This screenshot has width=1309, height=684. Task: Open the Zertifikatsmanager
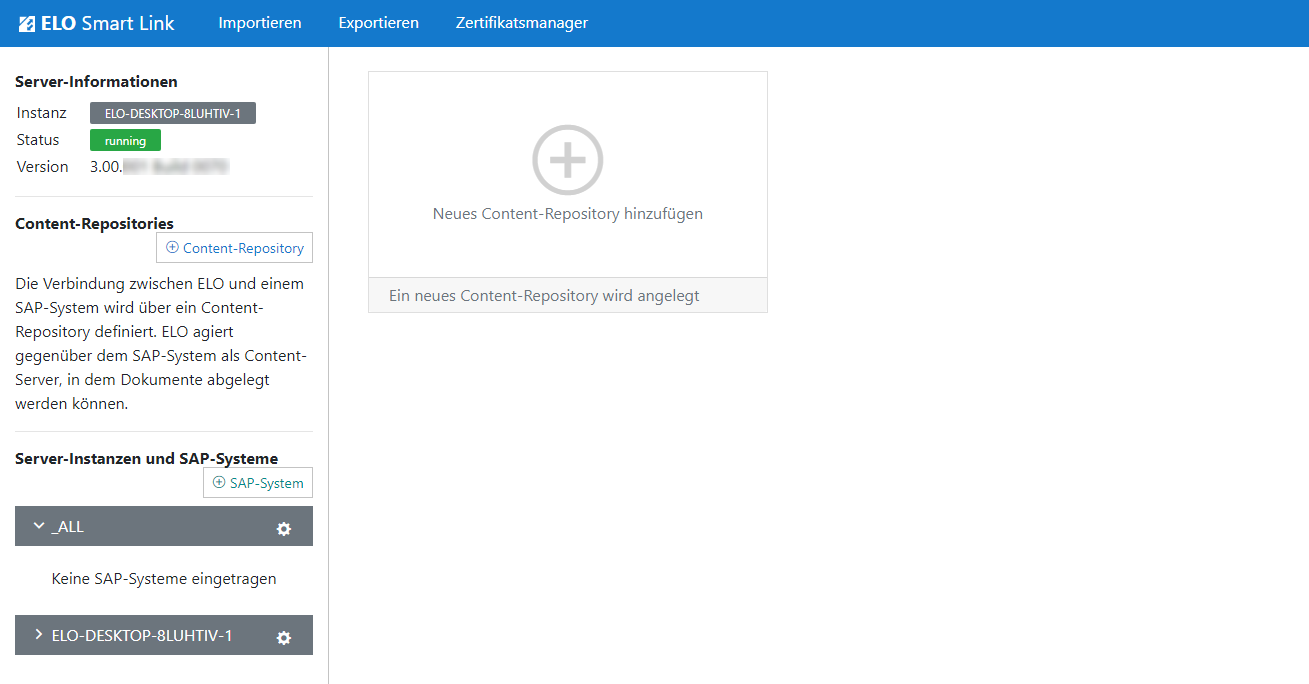coord(521,23)
